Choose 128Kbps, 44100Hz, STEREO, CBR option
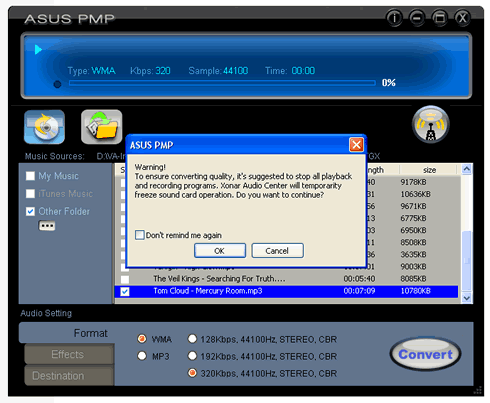The height and width of the screenshot is (403, 490). coord(192,339)
